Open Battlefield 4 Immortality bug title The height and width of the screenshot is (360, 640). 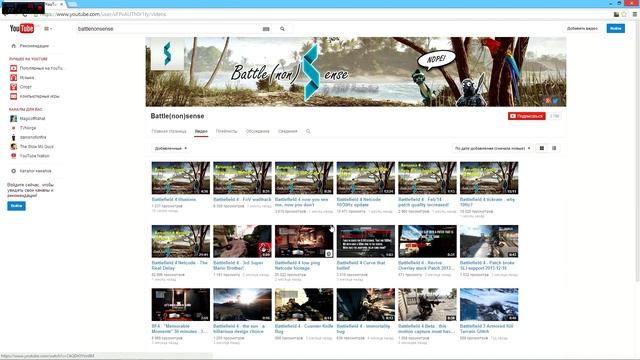pyautogui.click(x=363, y=329)
